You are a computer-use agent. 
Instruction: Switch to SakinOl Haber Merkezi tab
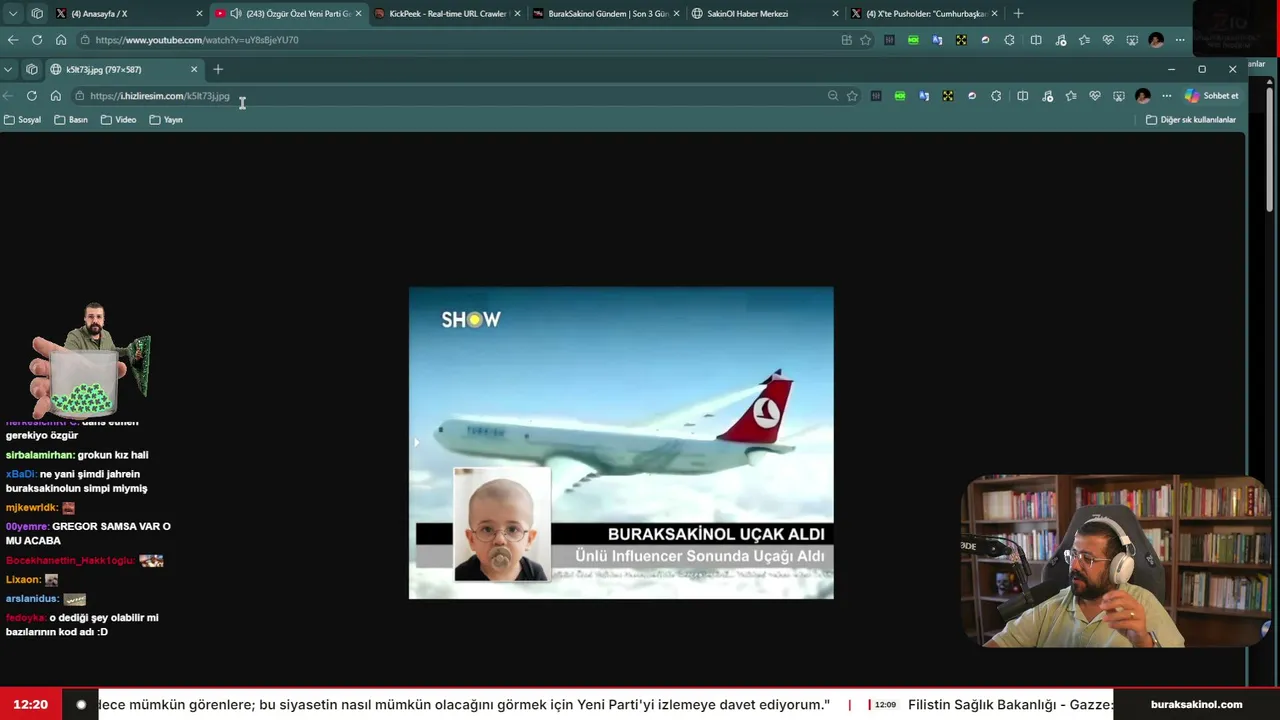pos(765,14)
